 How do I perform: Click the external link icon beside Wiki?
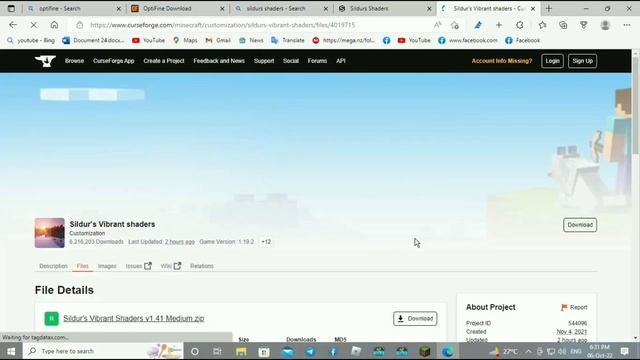pos(177,266)
